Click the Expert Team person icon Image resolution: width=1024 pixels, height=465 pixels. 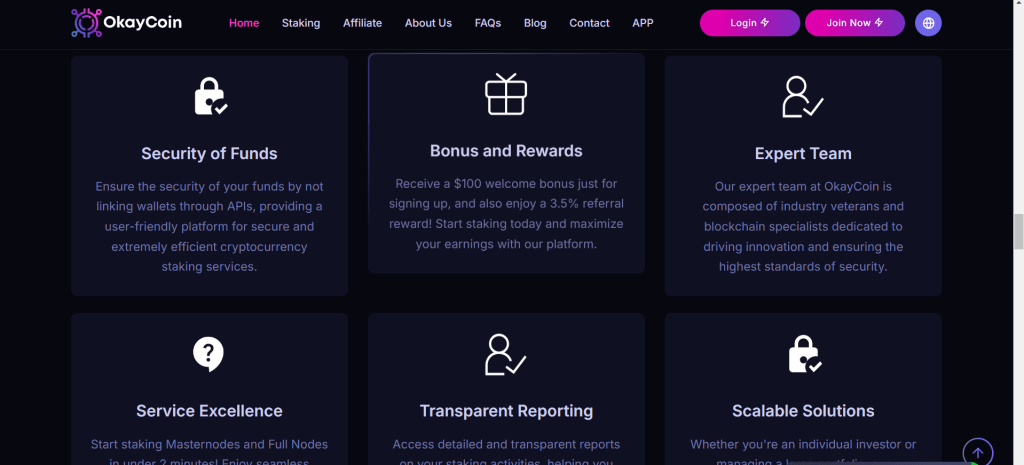click(x=802, y=96)
